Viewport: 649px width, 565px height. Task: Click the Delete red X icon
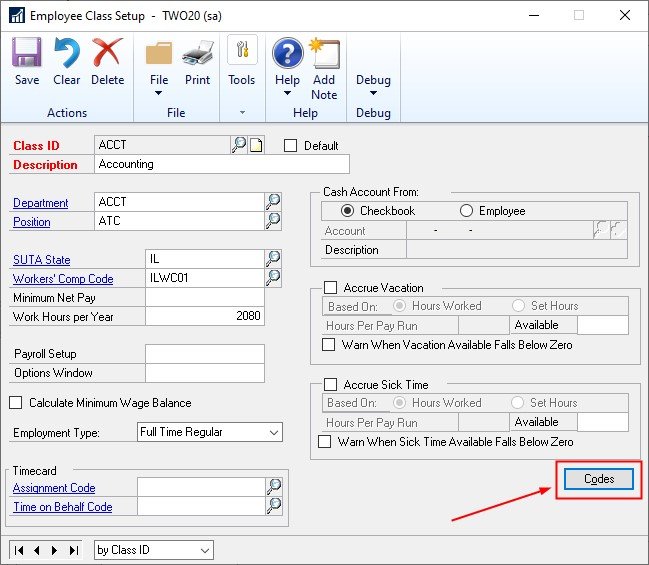(x=107, y=53)
